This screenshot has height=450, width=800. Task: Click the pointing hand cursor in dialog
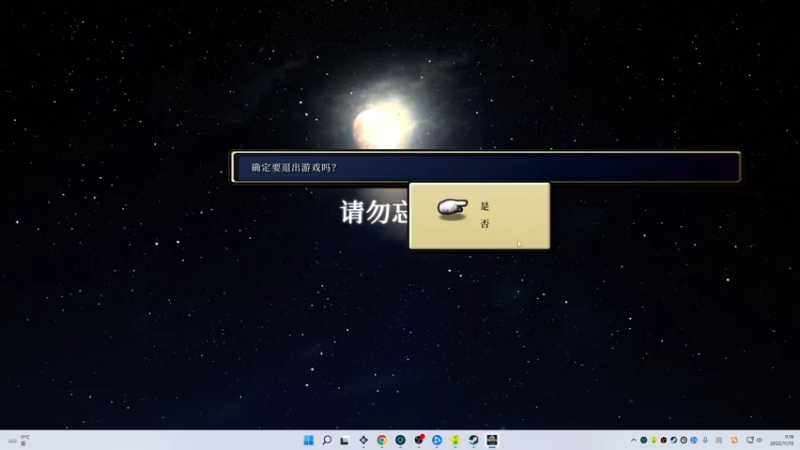coord(453,209)
